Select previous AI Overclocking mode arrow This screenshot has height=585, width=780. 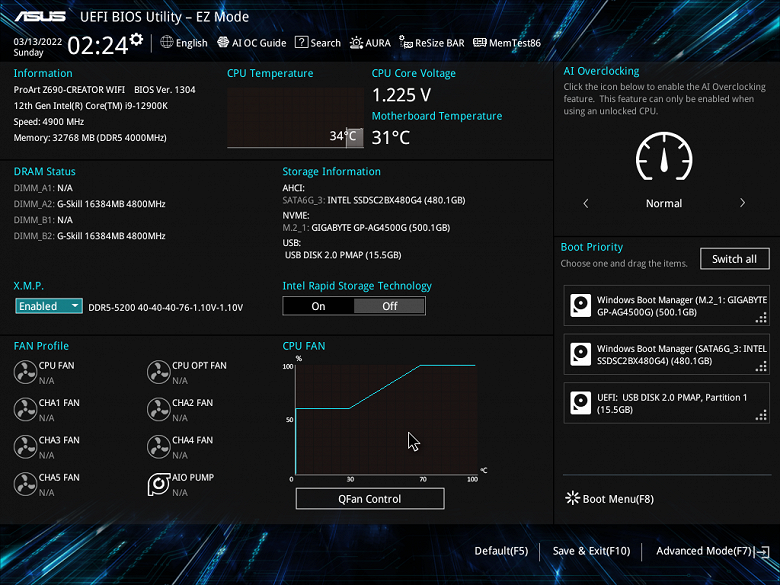tap(585, 203)
